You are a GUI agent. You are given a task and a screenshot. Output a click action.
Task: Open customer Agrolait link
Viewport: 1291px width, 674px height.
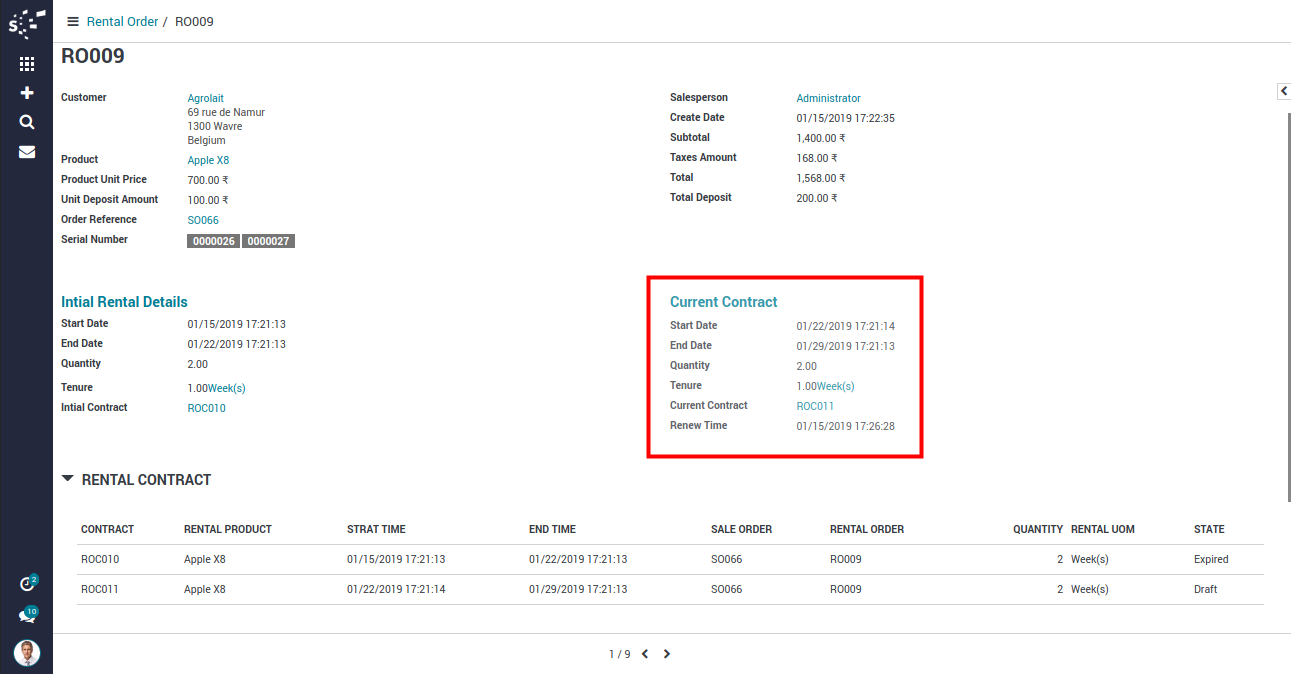pyautogui.click(x=206, y=98)
